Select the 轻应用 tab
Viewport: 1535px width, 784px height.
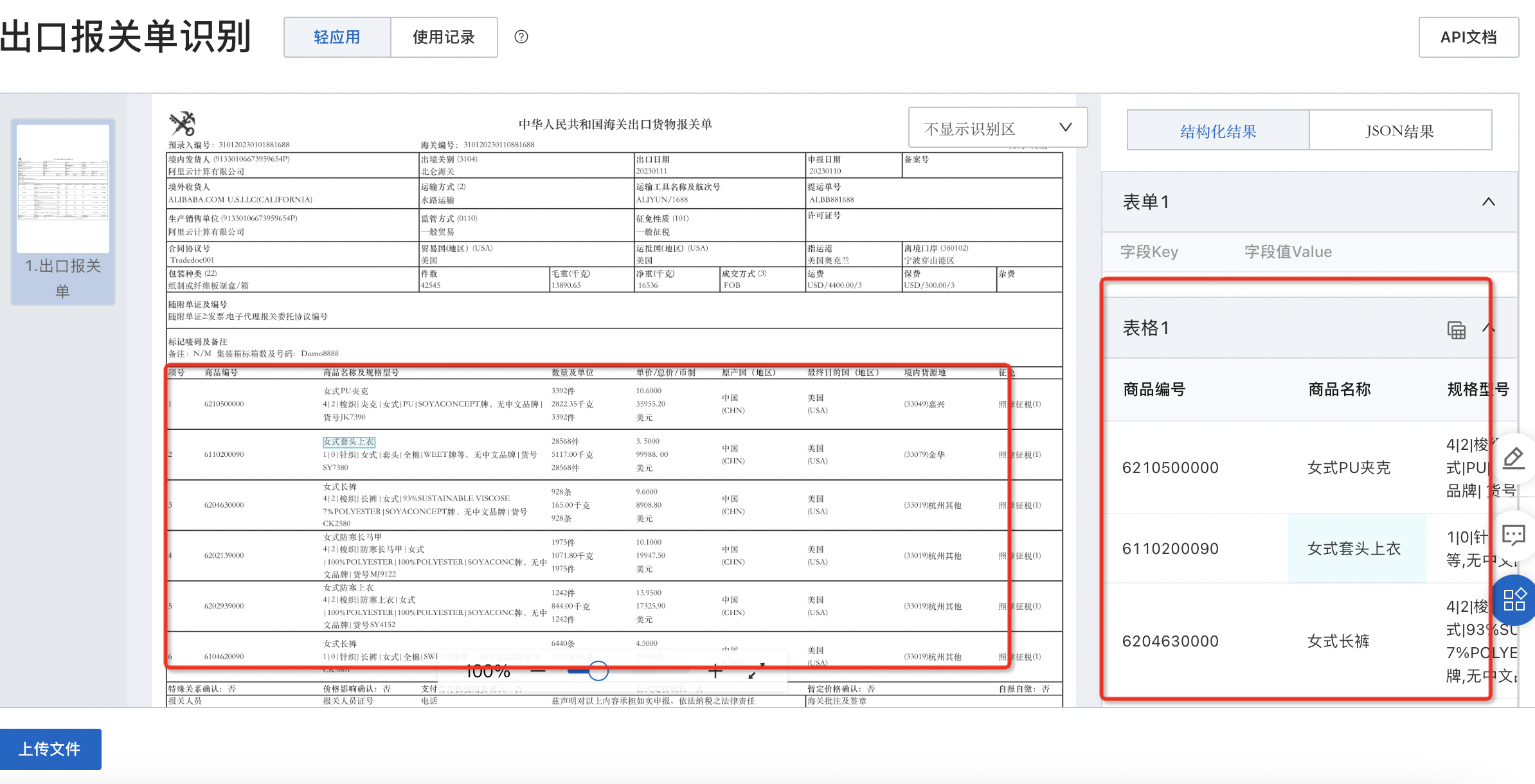tap(337, 37)
